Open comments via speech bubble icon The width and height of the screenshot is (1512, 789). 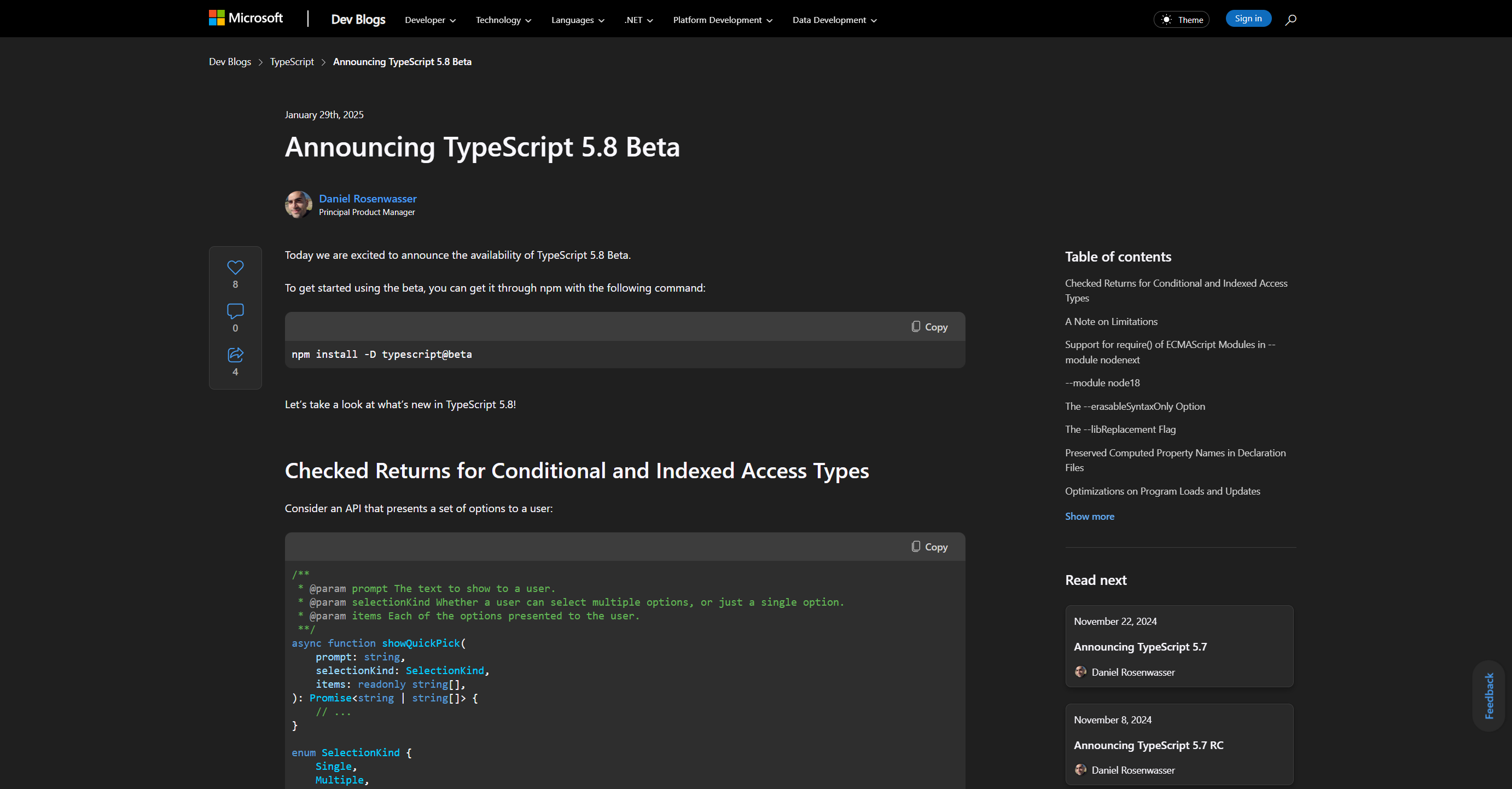pyautogui.click(x=235, y=311)
